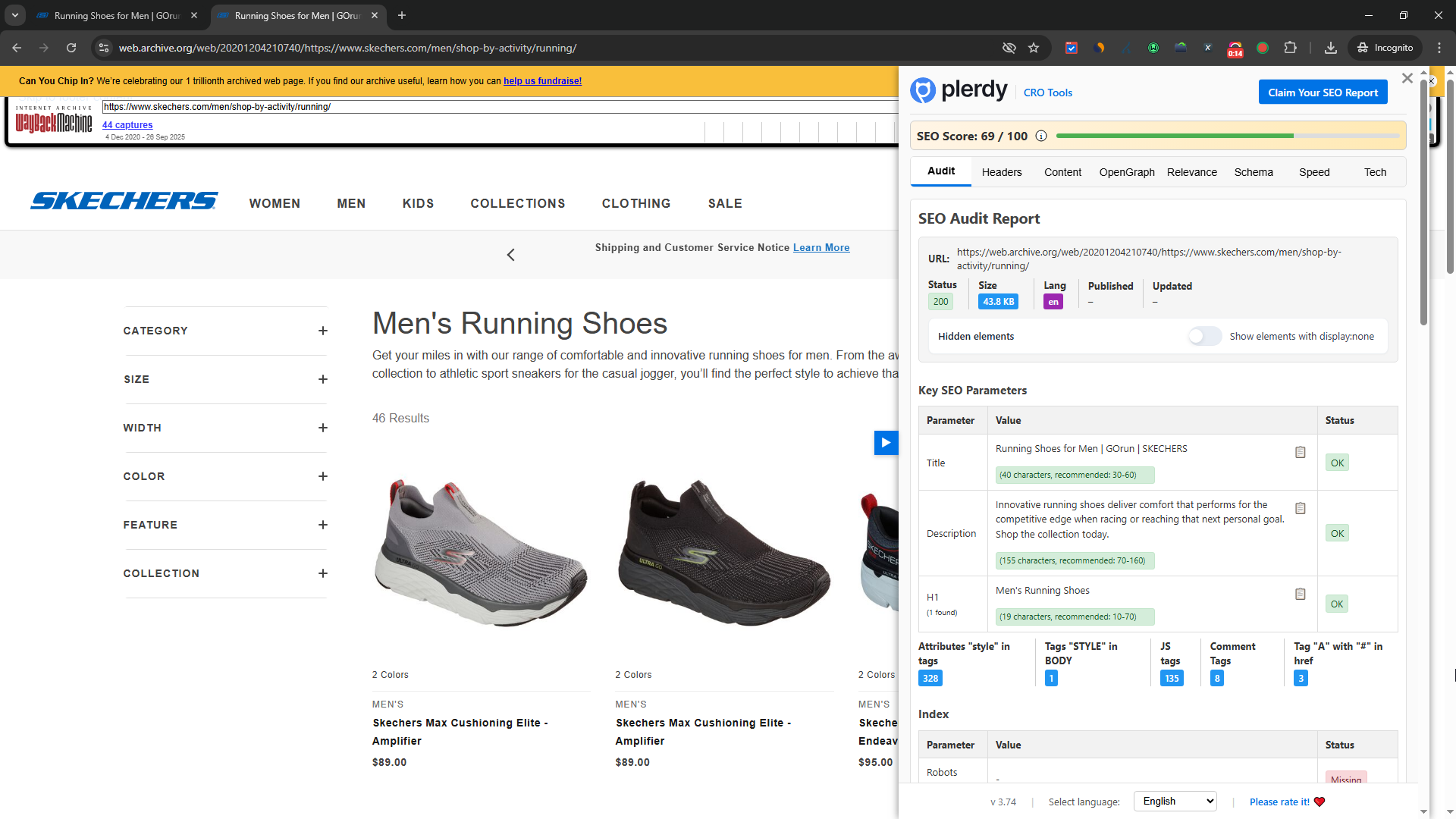
Task: Click Claim Your SEO Report button
Action: click(x=1323, y=93)
